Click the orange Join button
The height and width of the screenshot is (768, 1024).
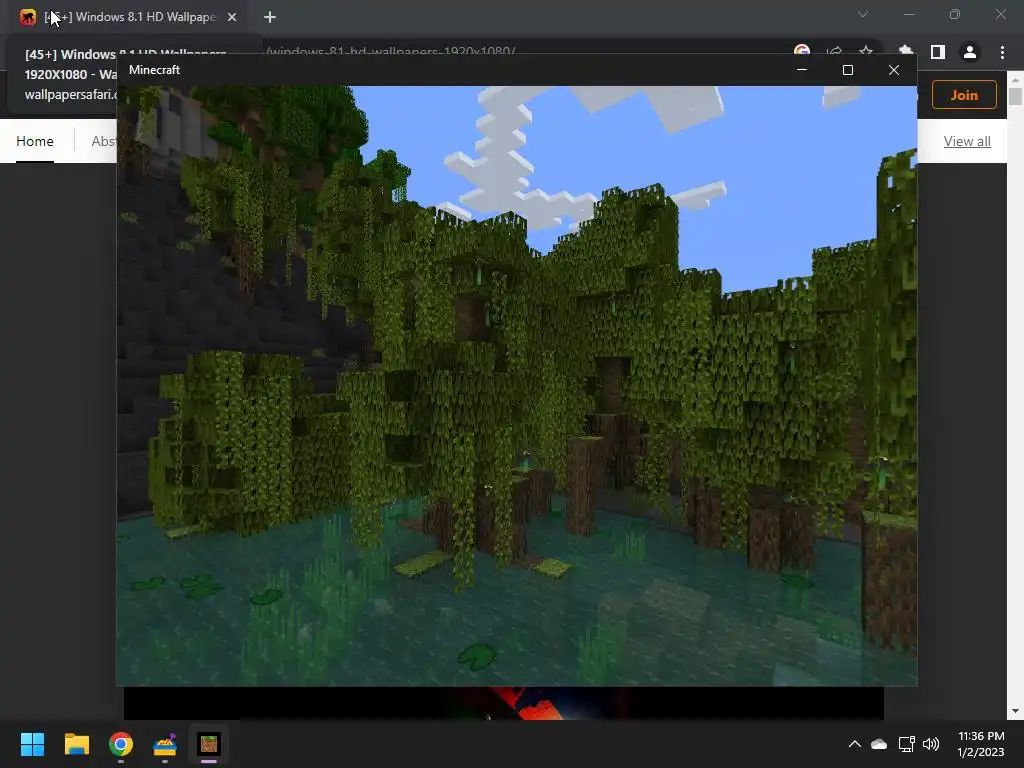tap(964, 95)
